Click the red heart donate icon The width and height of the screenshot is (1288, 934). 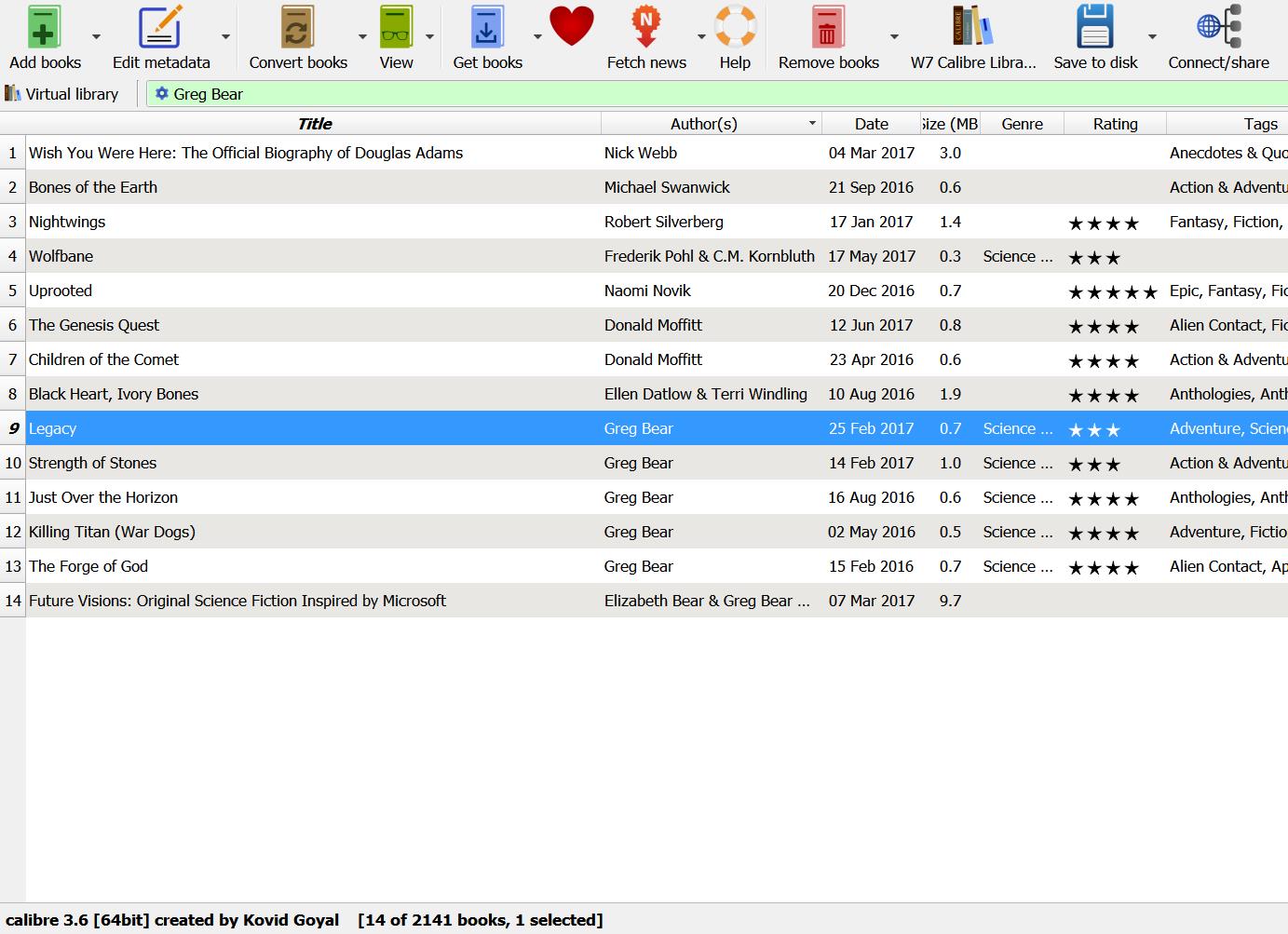572,26
